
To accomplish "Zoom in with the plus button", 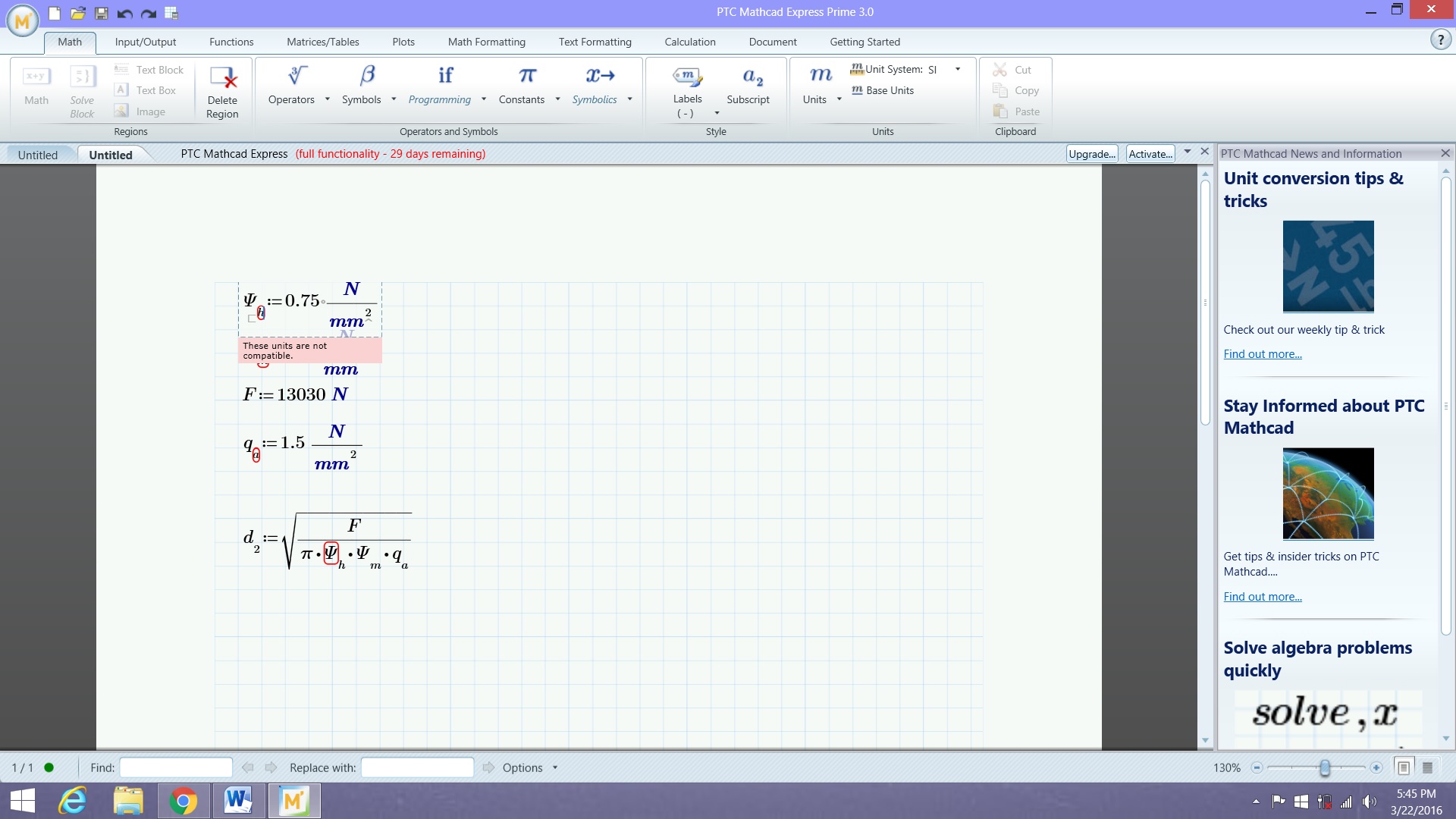I will [1376, 768].
